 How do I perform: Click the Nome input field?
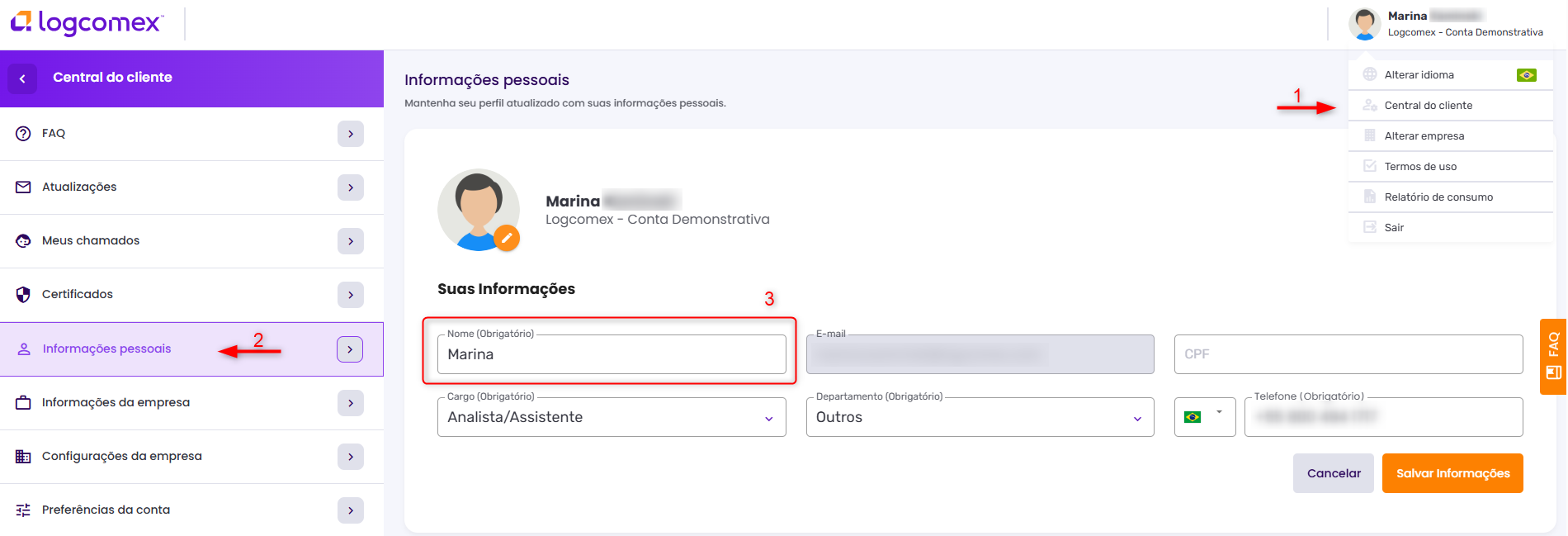[x=611, y=354]
